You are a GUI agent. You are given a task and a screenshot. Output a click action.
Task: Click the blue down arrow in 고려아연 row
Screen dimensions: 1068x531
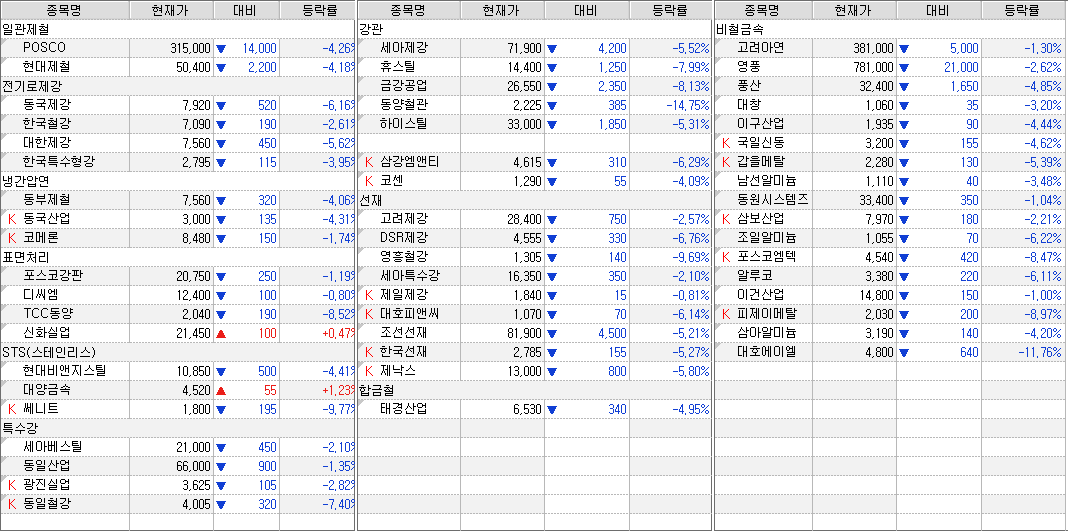coord(906,48)
